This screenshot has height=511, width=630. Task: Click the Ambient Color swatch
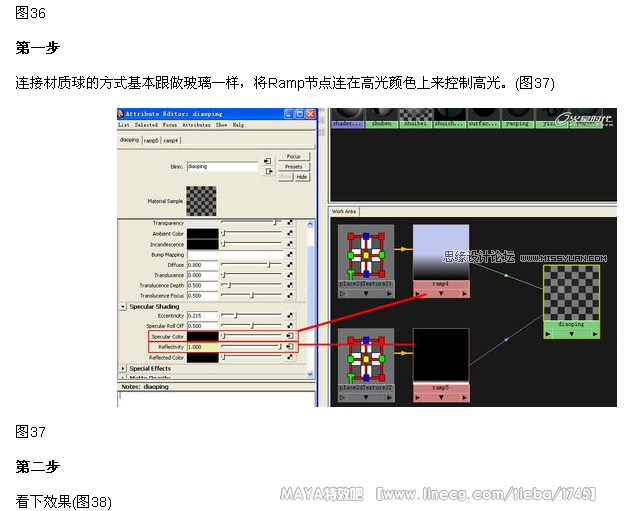pos(202,234)
